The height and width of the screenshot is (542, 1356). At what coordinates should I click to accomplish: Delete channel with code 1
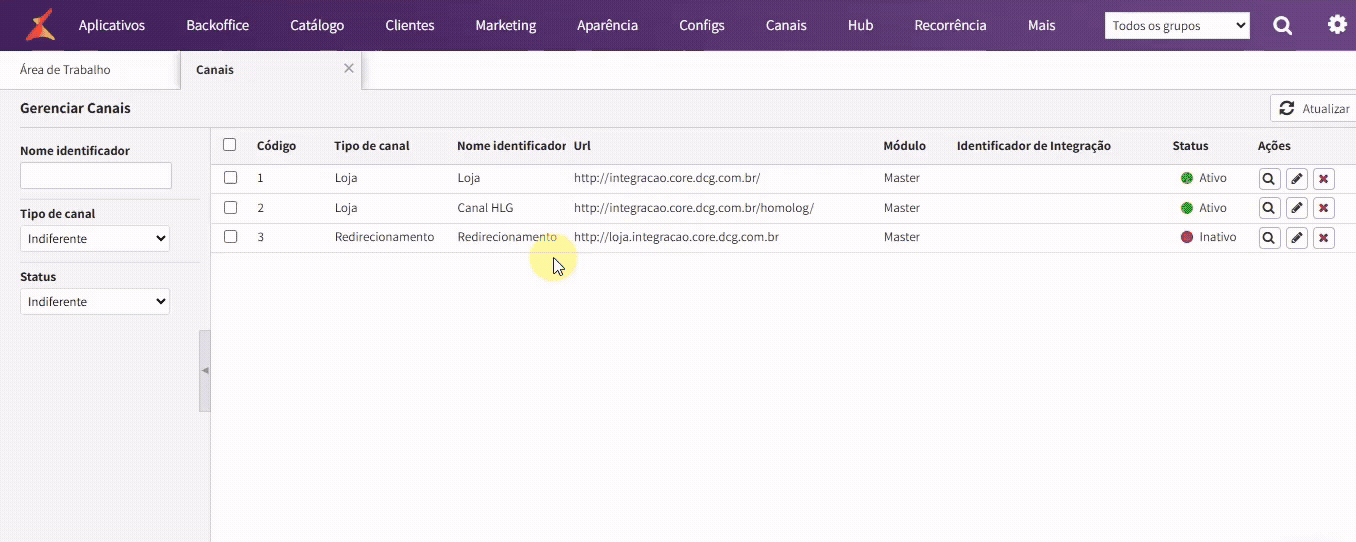tap(1323, 179)
